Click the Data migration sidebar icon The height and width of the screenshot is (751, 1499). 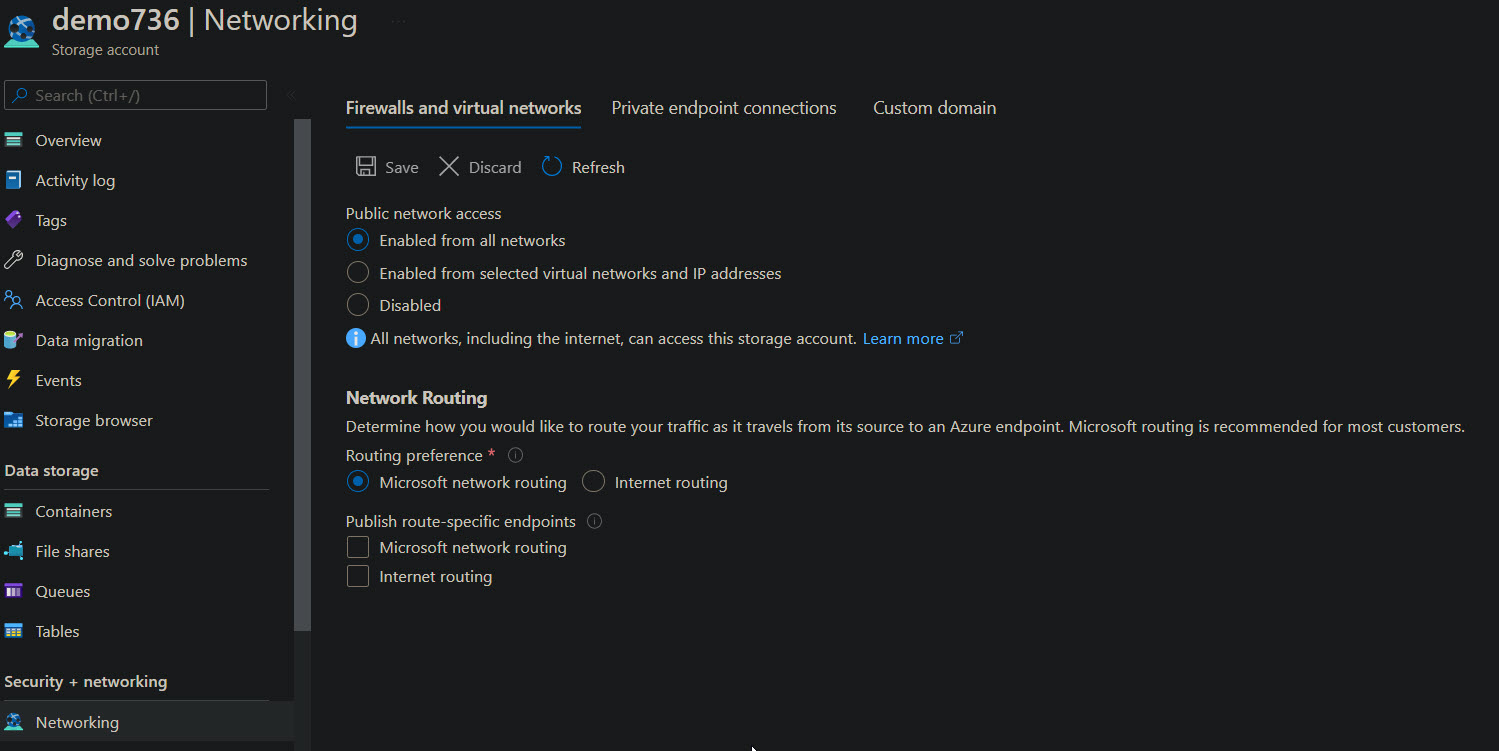pos(22,340)
